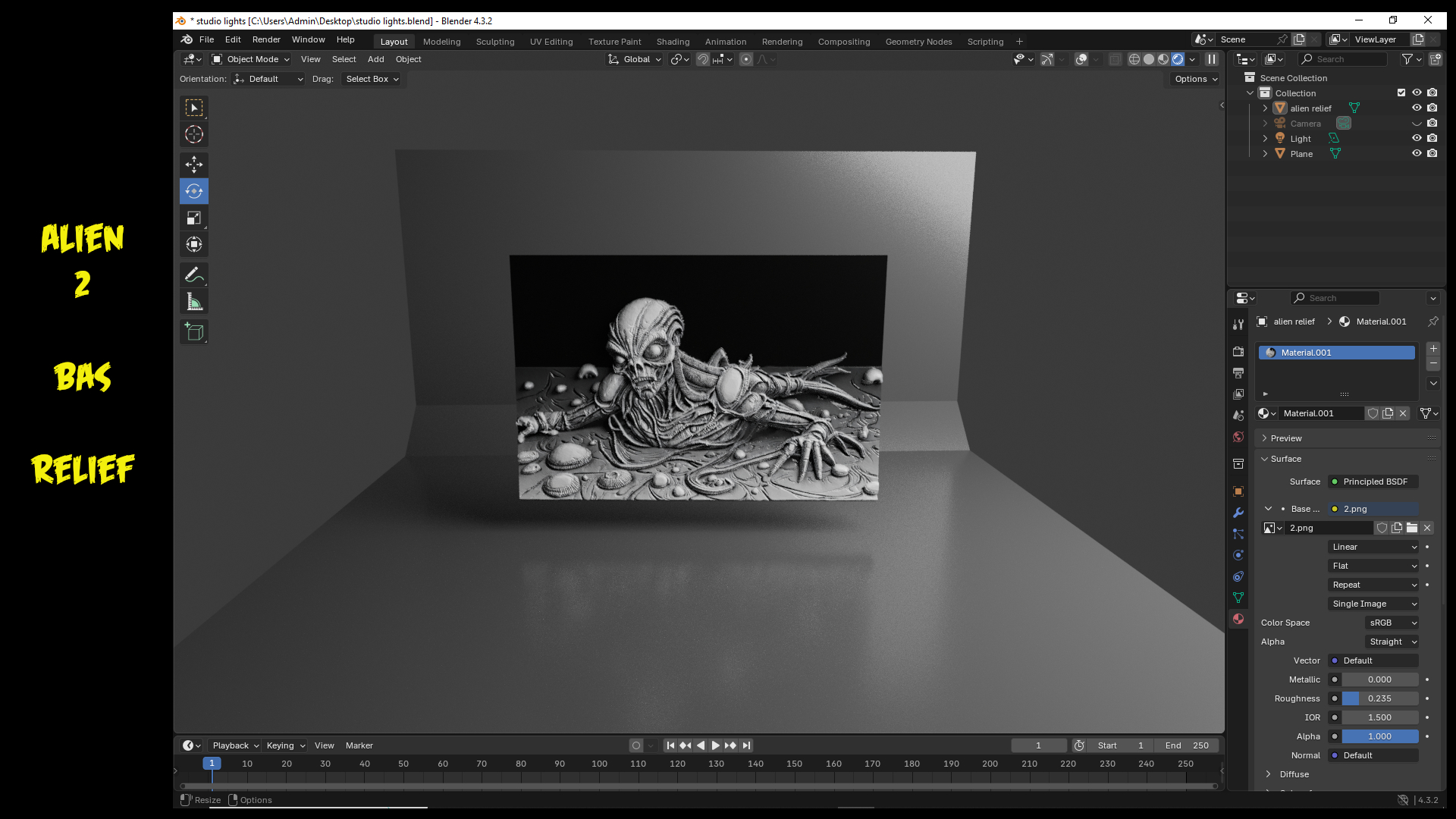
Task: Jump to the end frame
Action: (746, 745)
